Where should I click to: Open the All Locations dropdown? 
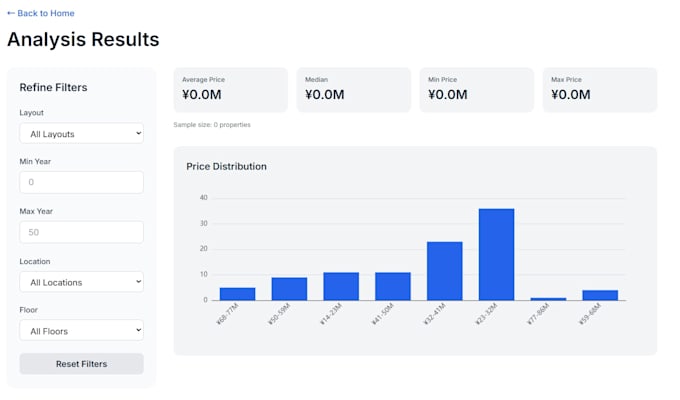82,282
